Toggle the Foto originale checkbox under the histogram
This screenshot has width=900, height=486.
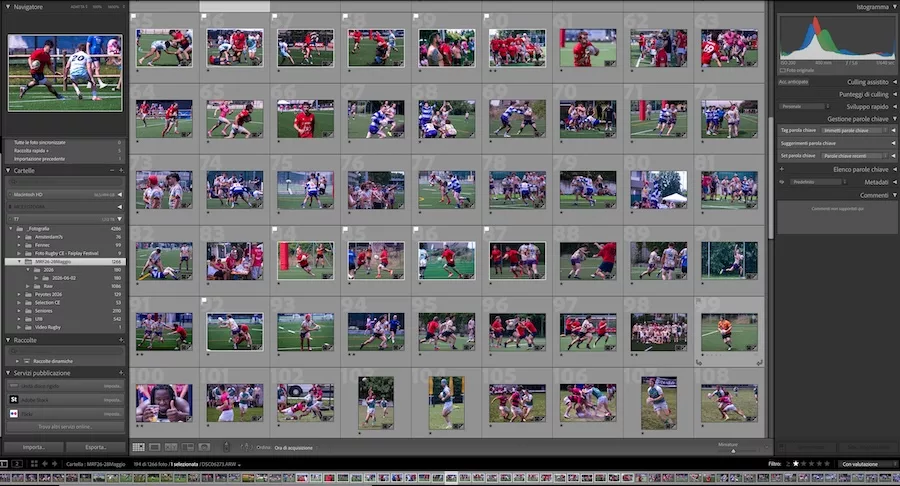click(782, 70)
